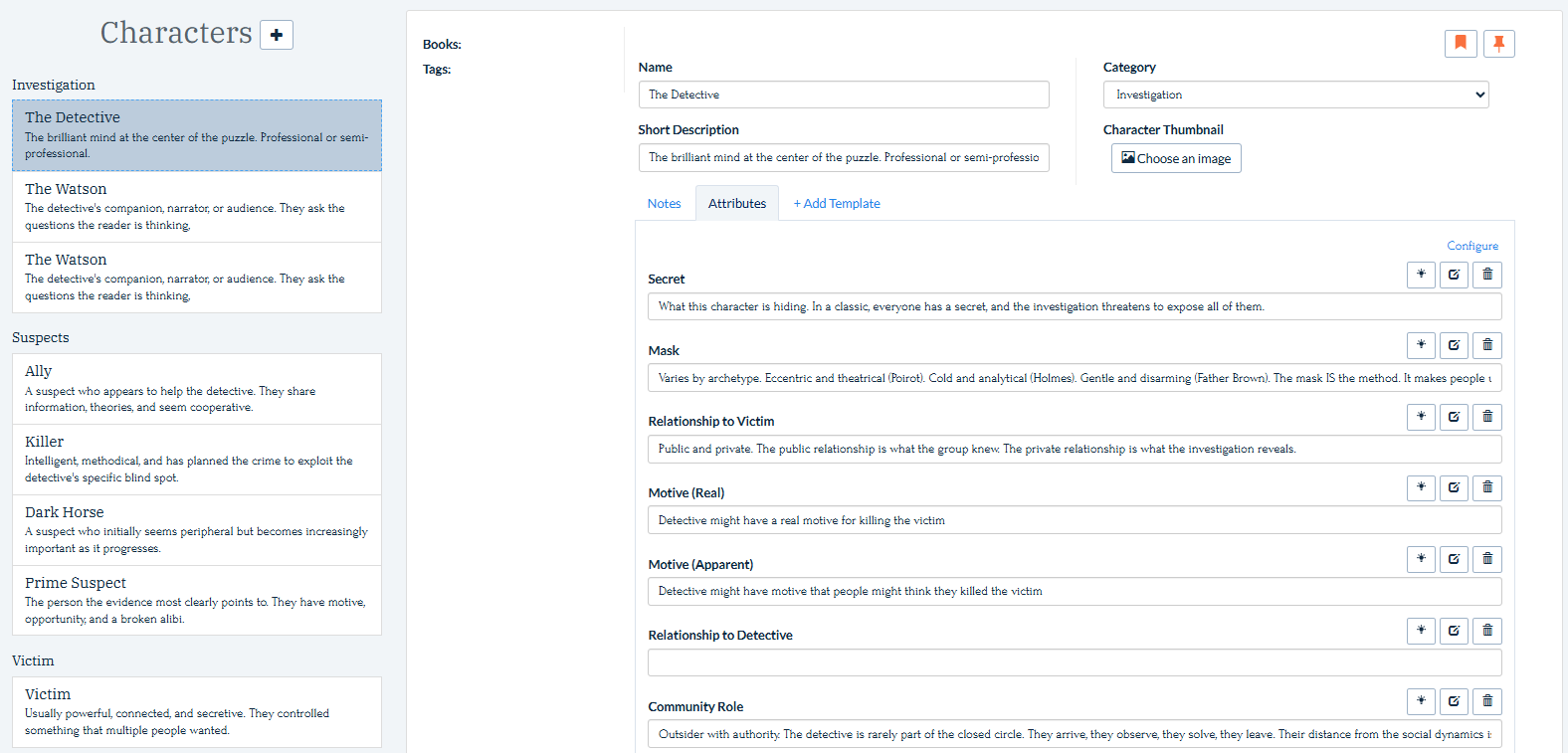
Task: Click the Choose an image button
Action: (1176, 158)
